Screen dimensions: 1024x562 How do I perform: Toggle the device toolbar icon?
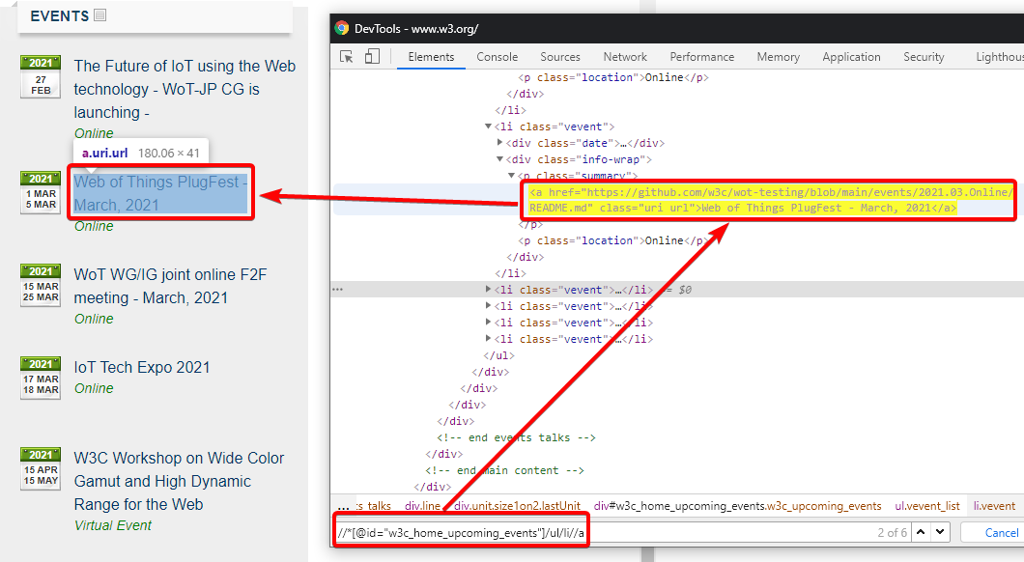pyautogui.click(x=372, y=57)
